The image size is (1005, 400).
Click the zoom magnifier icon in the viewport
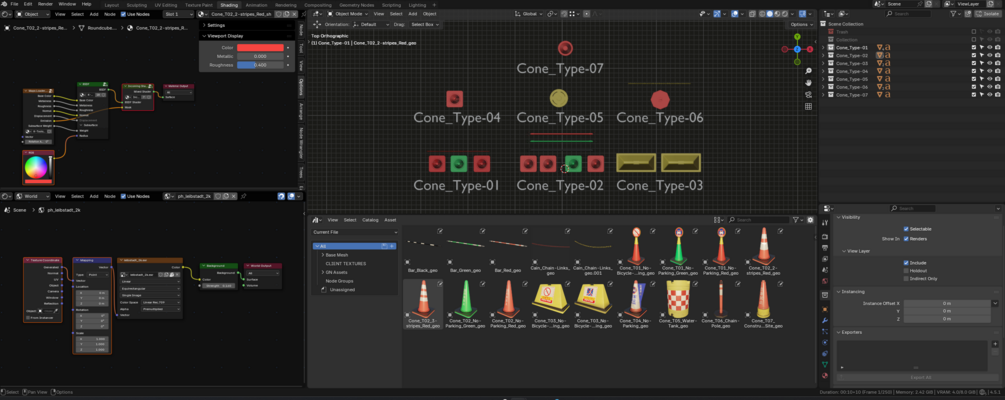[x=808, y=71]
